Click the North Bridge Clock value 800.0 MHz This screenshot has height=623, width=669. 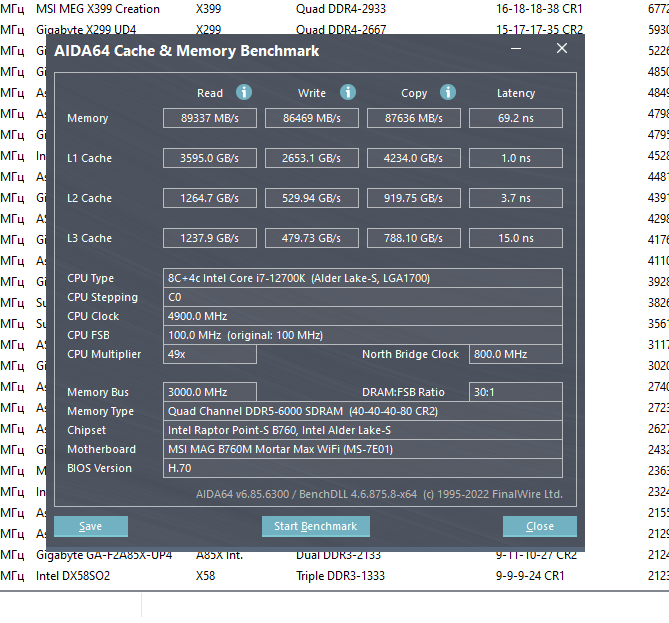[x=516, y=354]
